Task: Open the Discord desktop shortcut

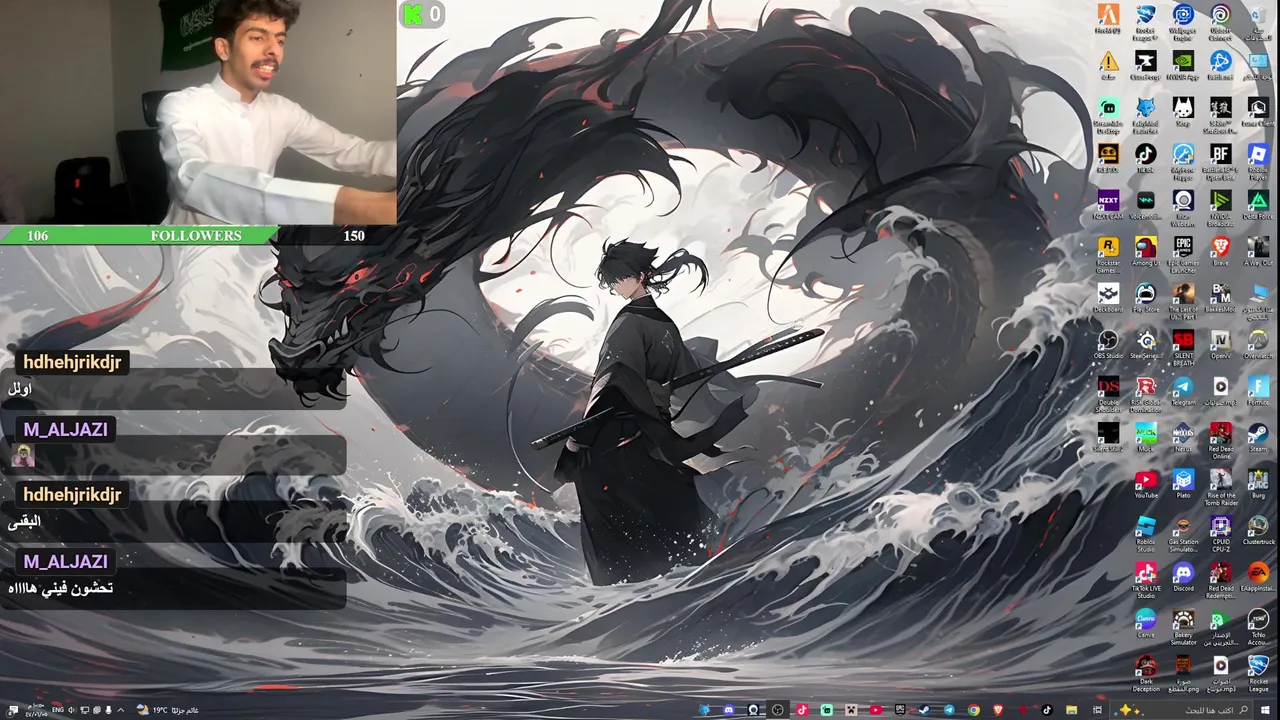Action: [x=1183, y=576]
